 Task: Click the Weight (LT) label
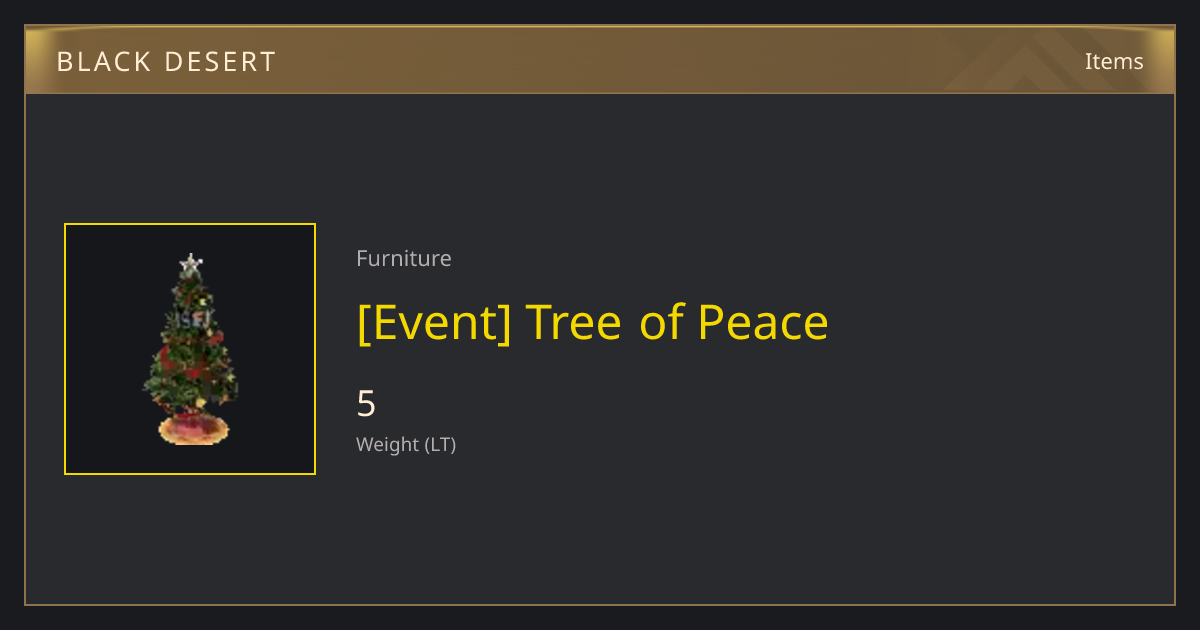[406, 444]
